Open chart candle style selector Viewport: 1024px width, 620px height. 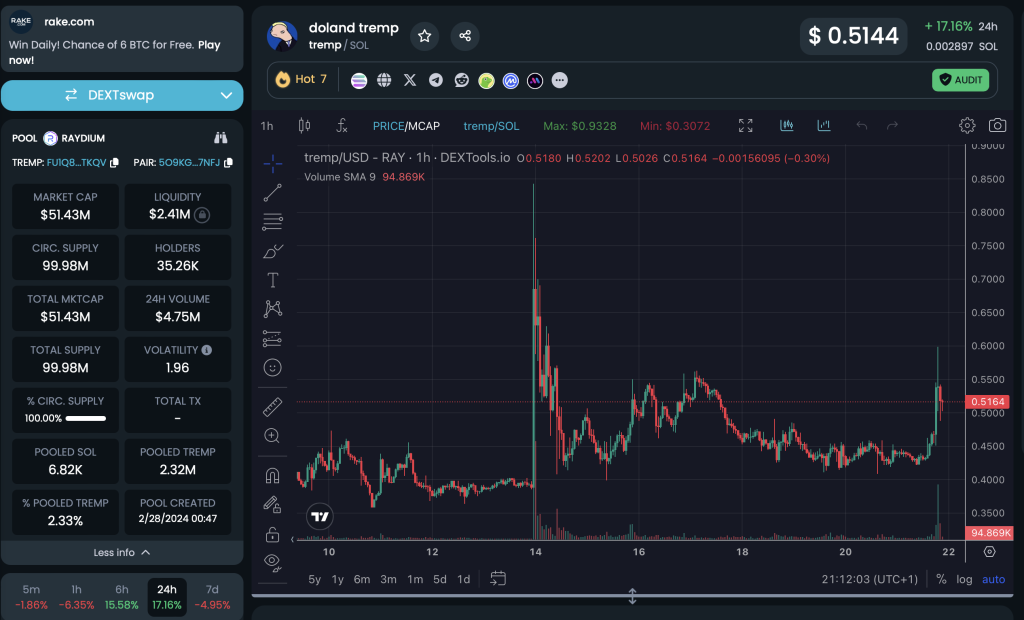[304, 126]
